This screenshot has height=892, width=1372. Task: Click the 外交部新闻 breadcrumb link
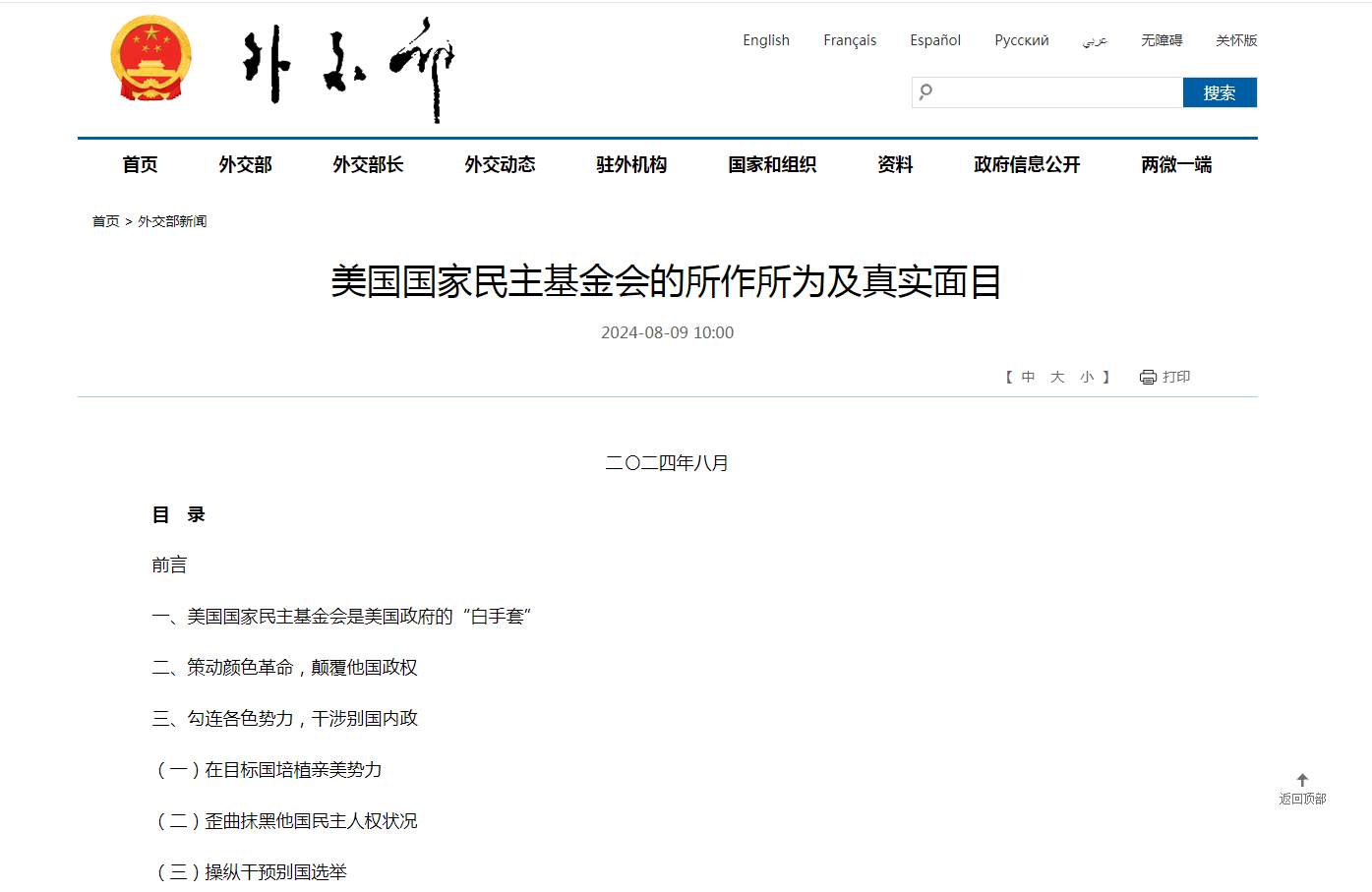click(172, 221)
